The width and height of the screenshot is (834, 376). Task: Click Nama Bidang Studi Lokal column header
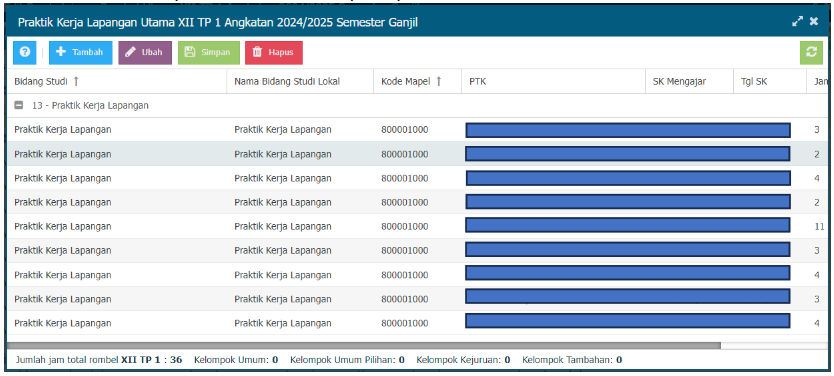(x=300, y=81)
